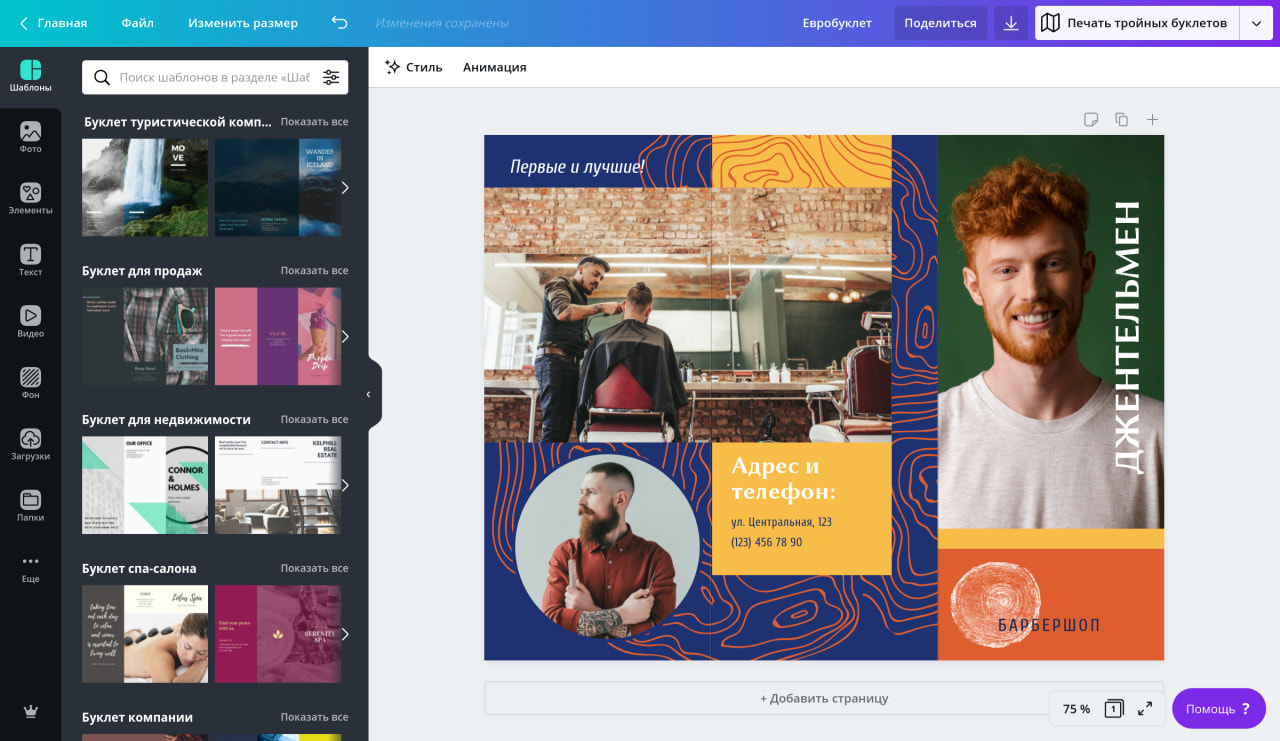Select the ул. Центральная, 123 address text
Image resolution: width=1280 pixels, height=741 pixels.
click(781, 522)
